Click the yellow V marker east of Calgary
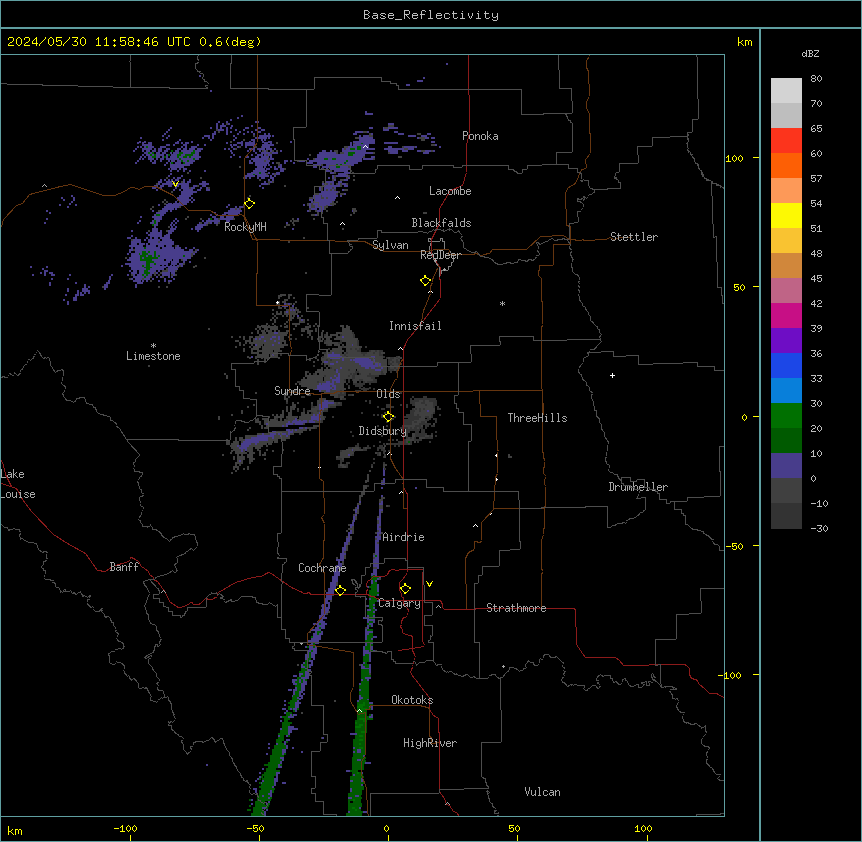Viewport: 862px width, 842px height. click(429, 584)
